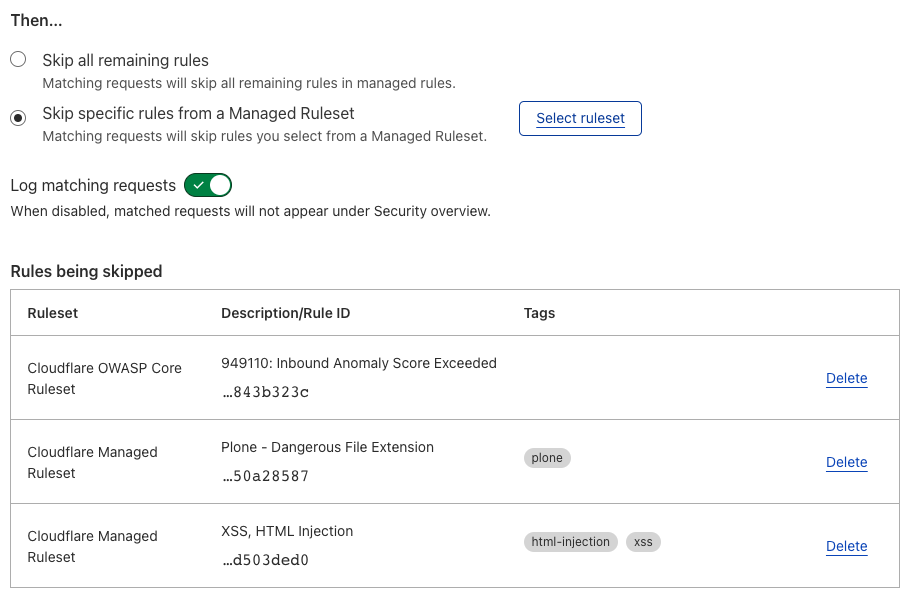Click the rule ID ending d503ded0
The image size is (911, 614).
(265, 560)
